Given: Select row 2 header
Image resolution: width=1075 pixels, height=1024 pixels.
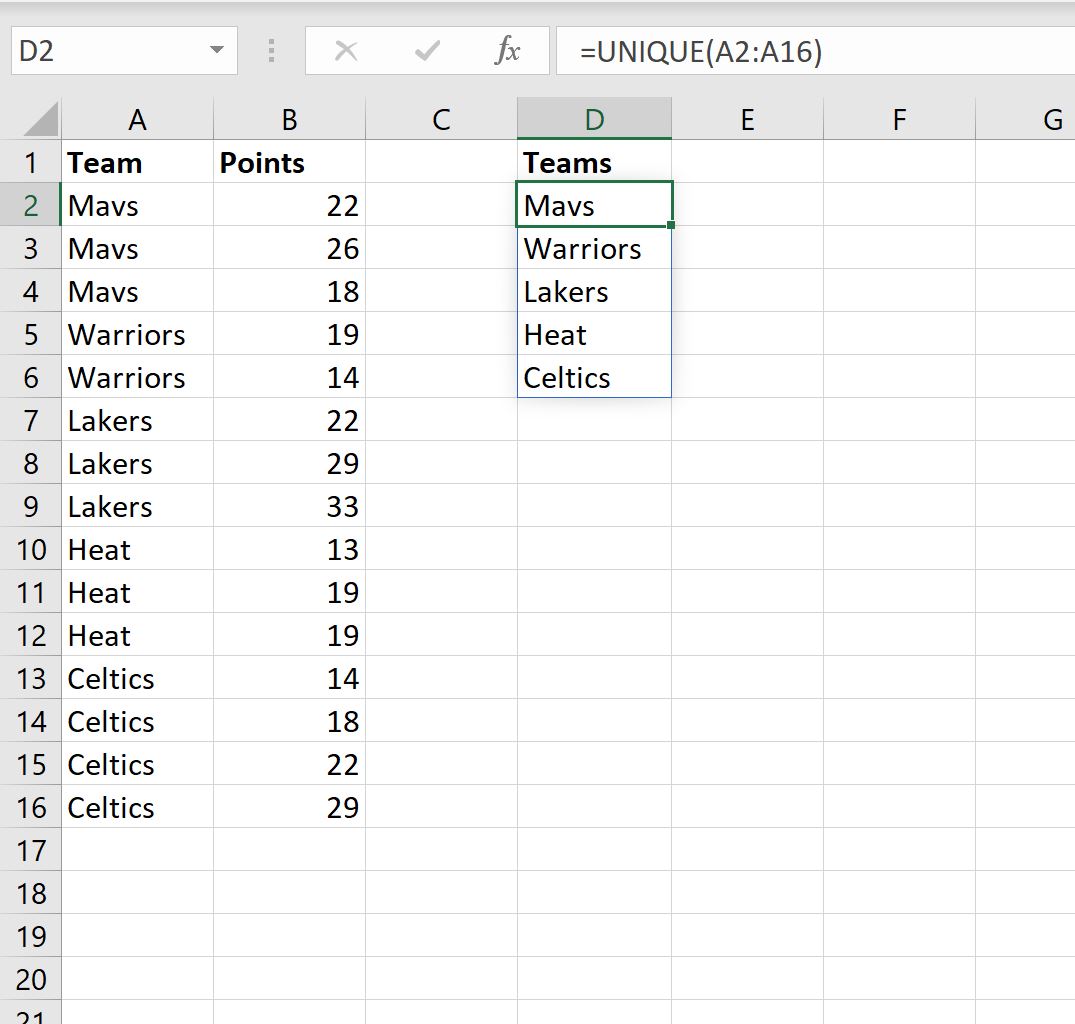Looking at the screenshot, I should [x=31, y=206].
